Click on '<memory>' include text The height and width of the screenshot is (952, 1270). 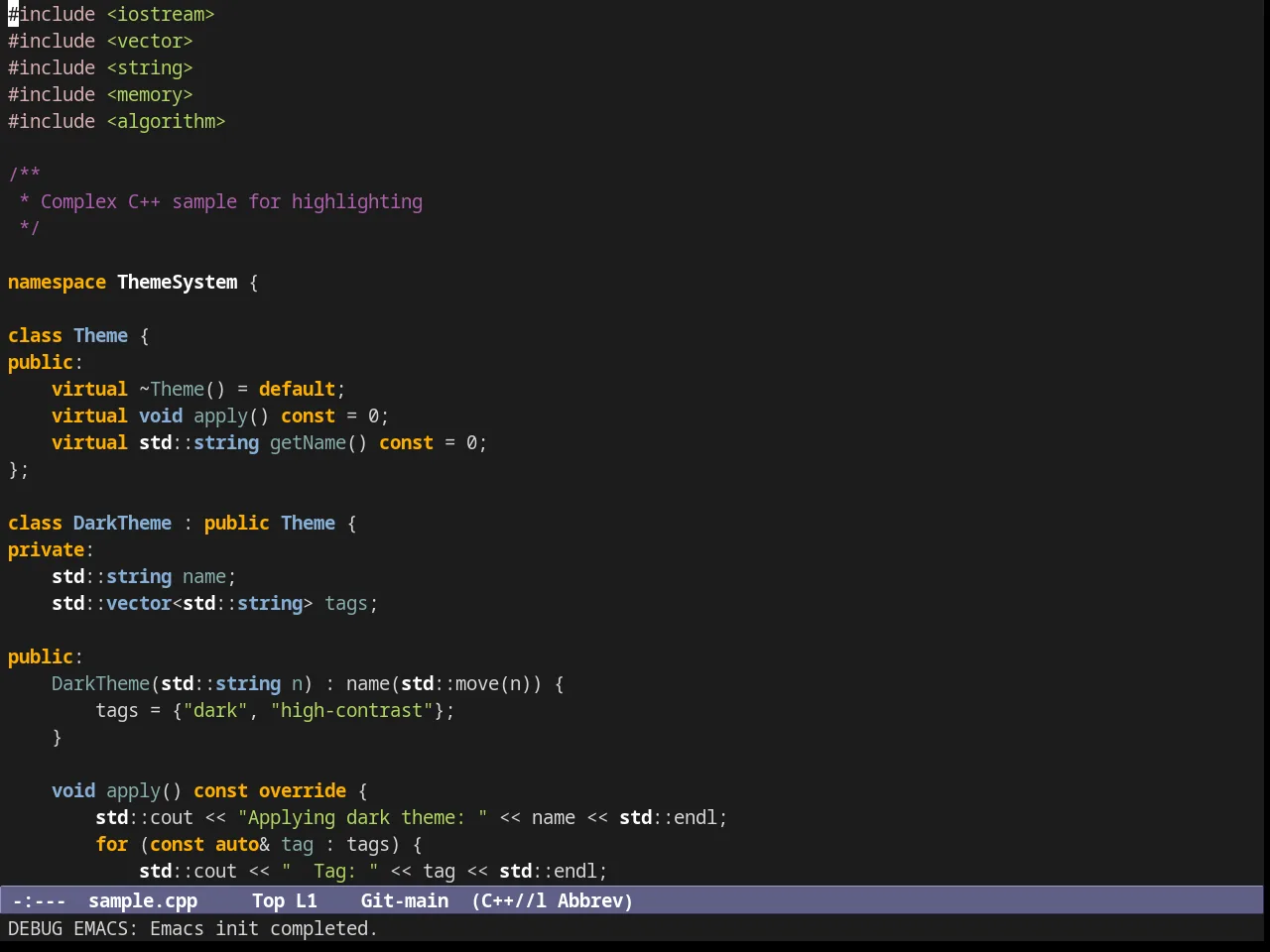150,94
